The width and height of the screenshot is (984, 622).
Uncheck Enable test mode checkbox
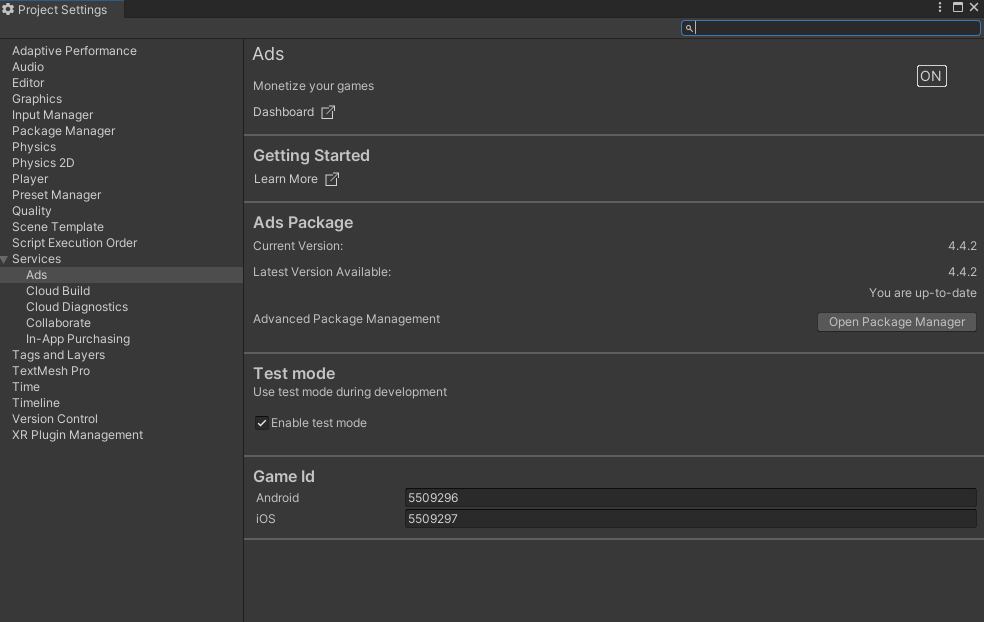[x=262, y=423]
